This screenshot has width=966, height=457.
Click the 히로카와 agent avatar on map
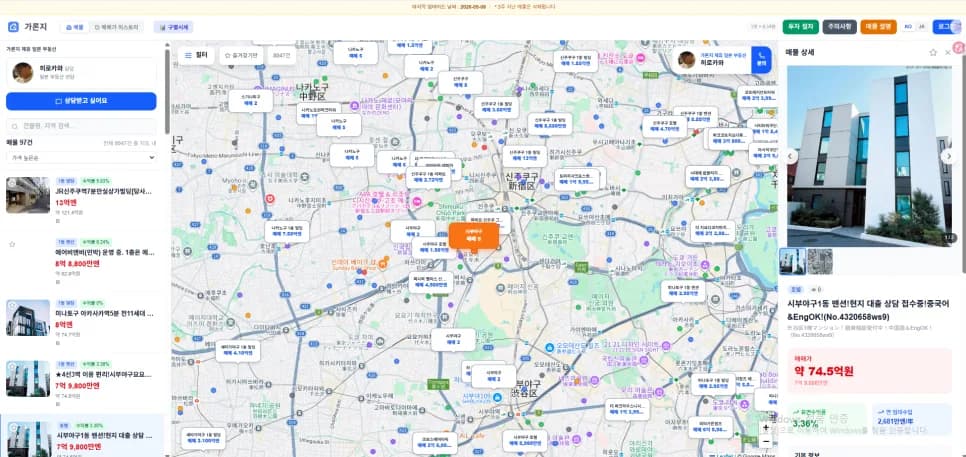pyautogui.click(x=688, y=60)
